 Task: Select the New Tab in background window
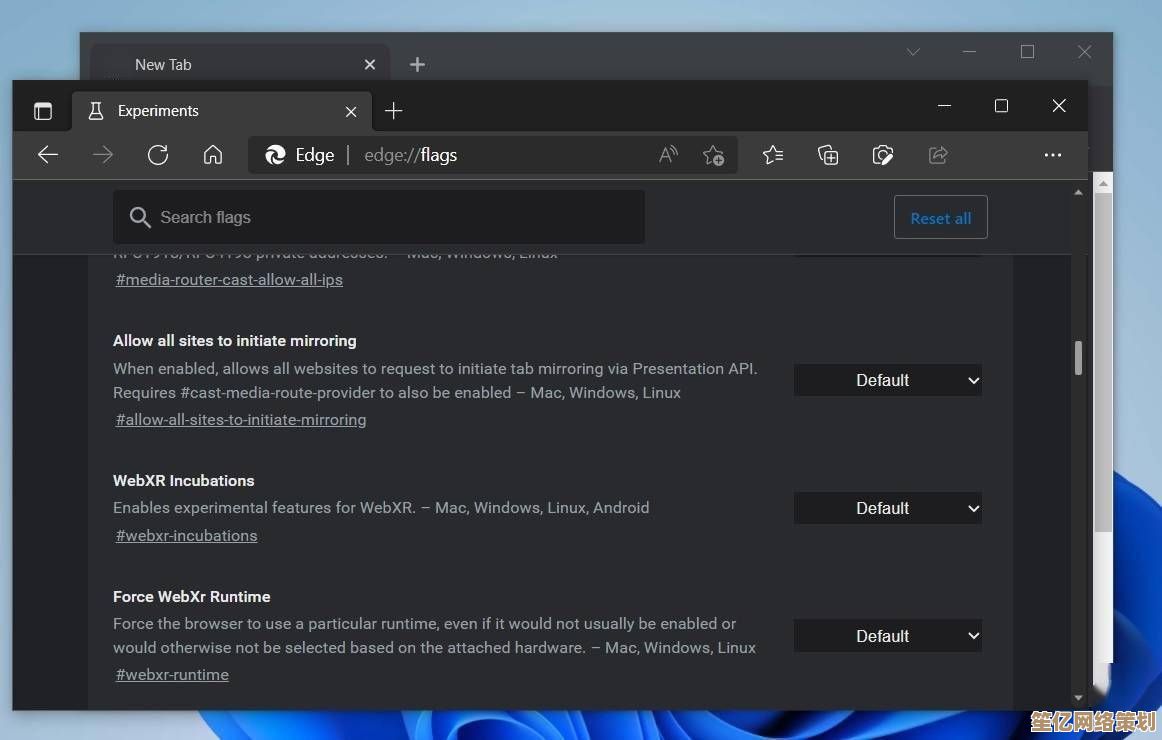(163, 64)
